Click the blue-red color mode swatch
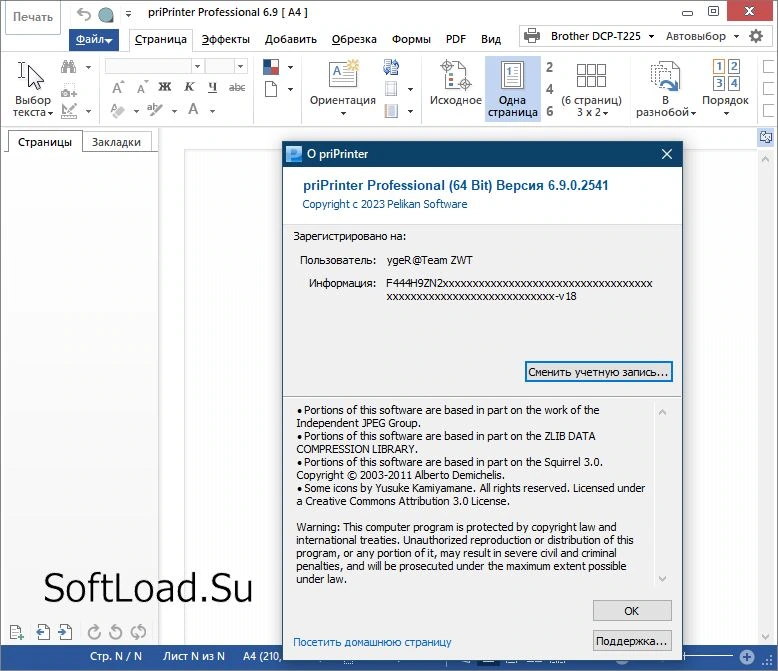 click(271, 67)
